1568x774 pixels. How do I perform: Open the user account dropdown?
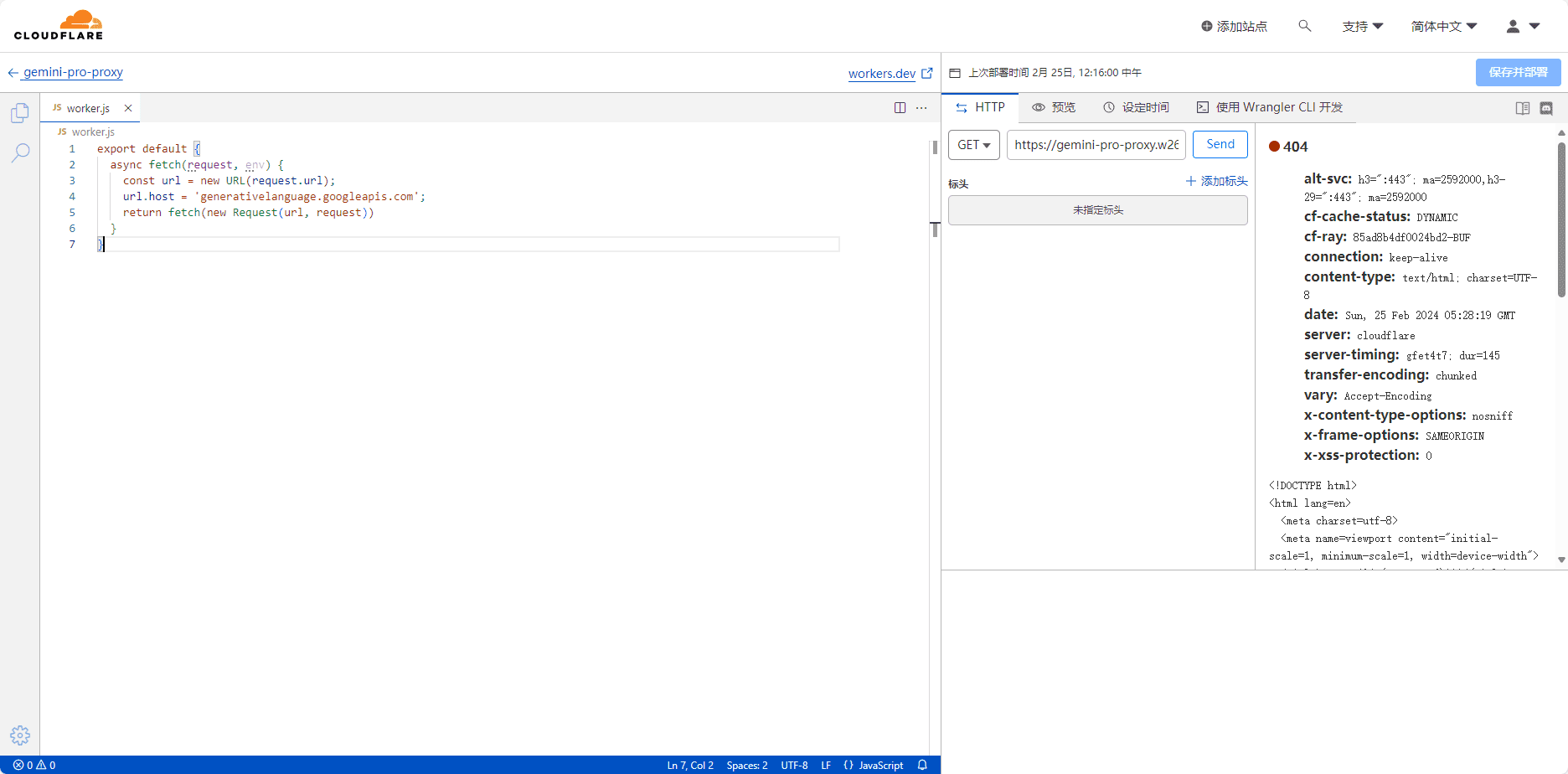click(x=1523, y=26)
